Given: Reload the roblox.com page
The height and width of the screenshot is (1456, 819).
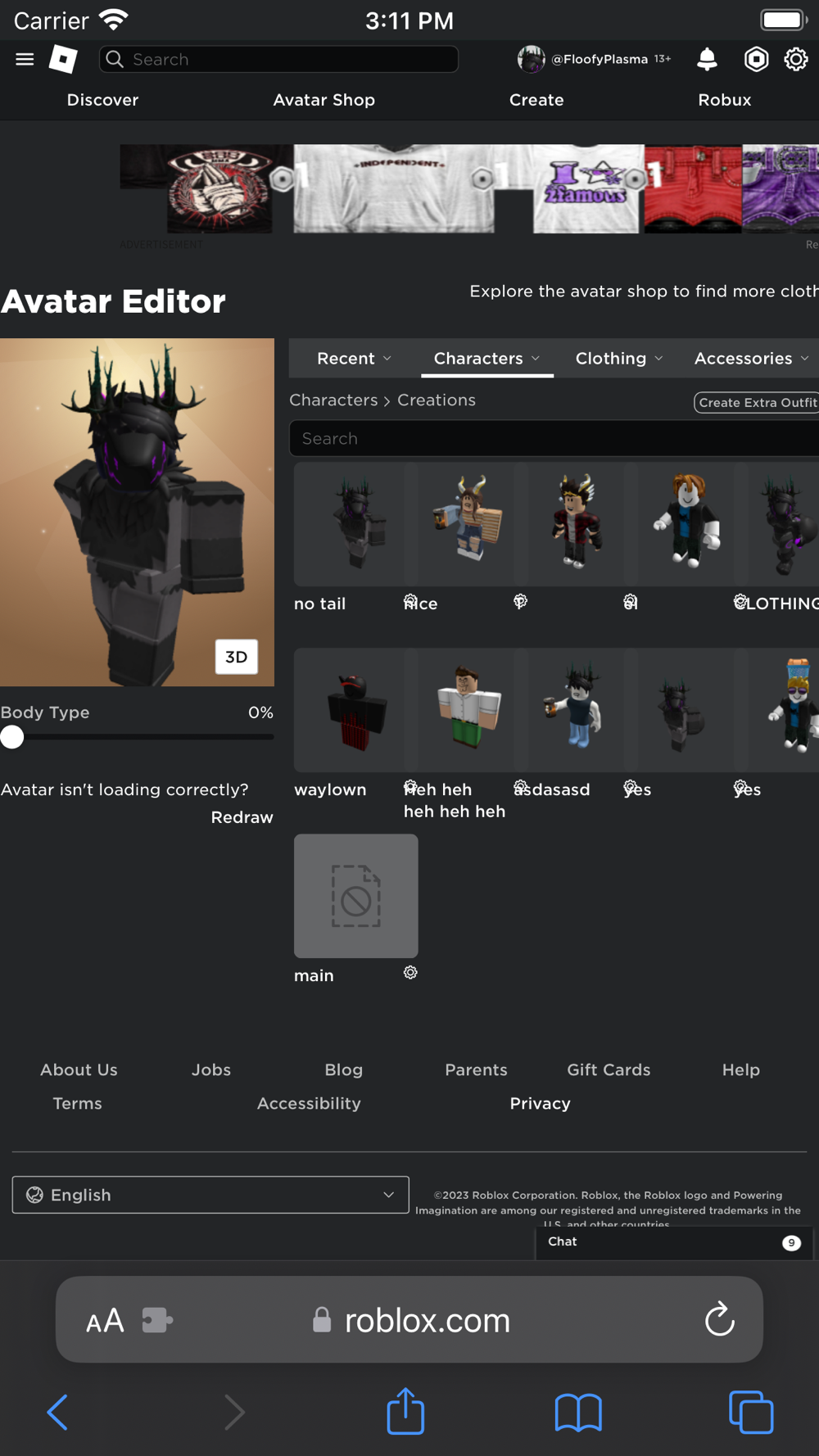Looking at the screenshot, I should 719,1319.
